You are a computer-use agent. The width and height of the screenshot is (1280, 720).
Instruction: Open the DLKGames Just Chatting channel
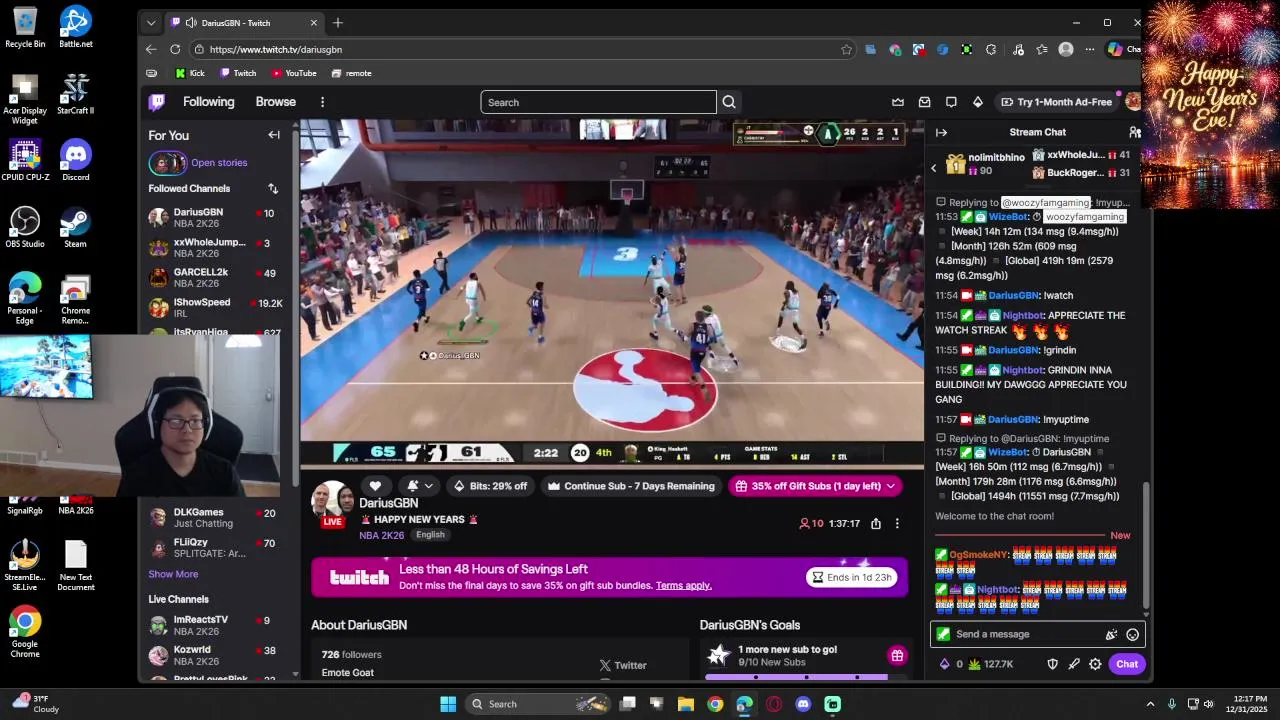(x=214, y=518)
